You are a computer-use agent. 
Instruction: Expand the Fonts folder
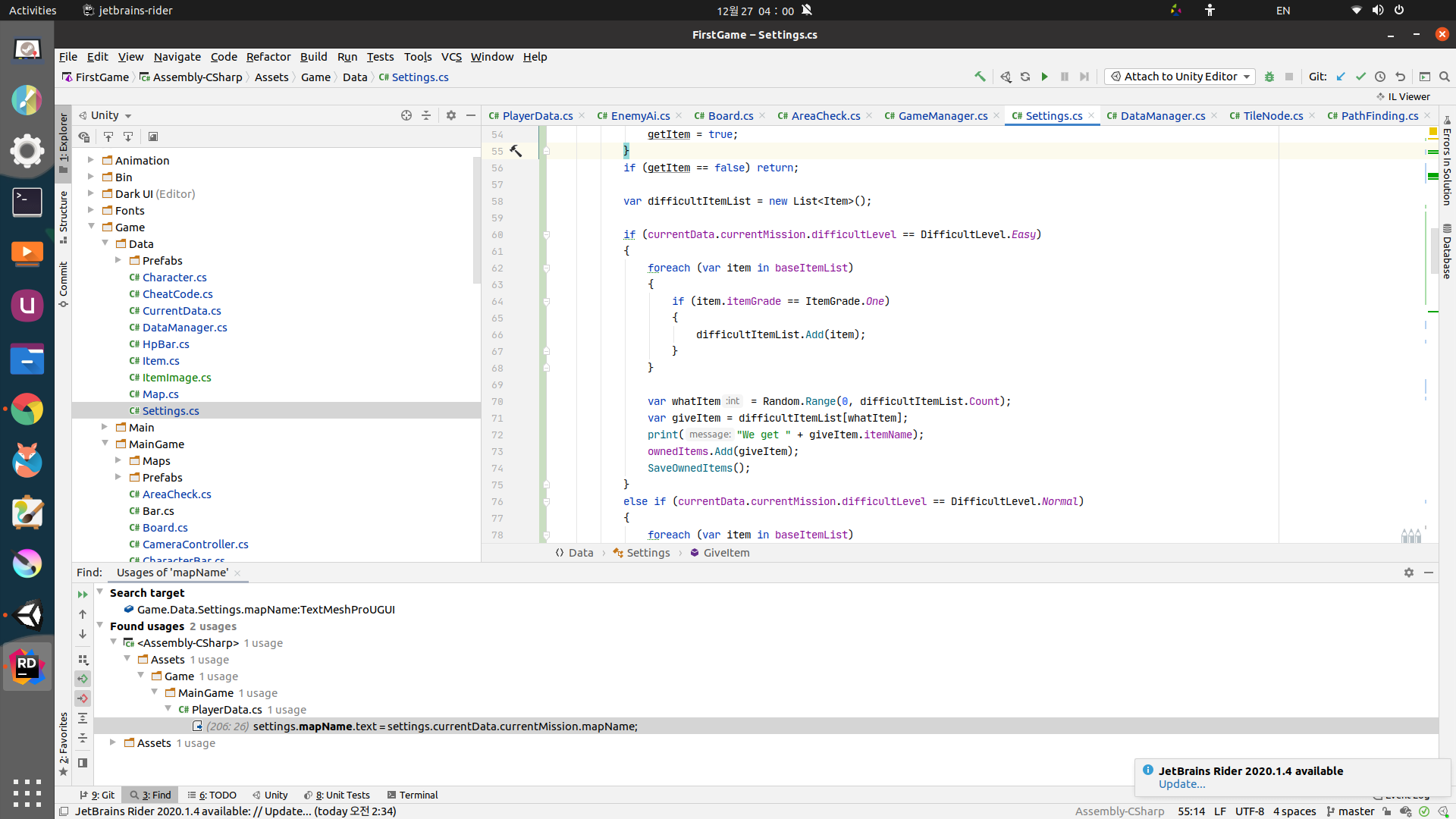pyautogui.click(x=90, y=210)
